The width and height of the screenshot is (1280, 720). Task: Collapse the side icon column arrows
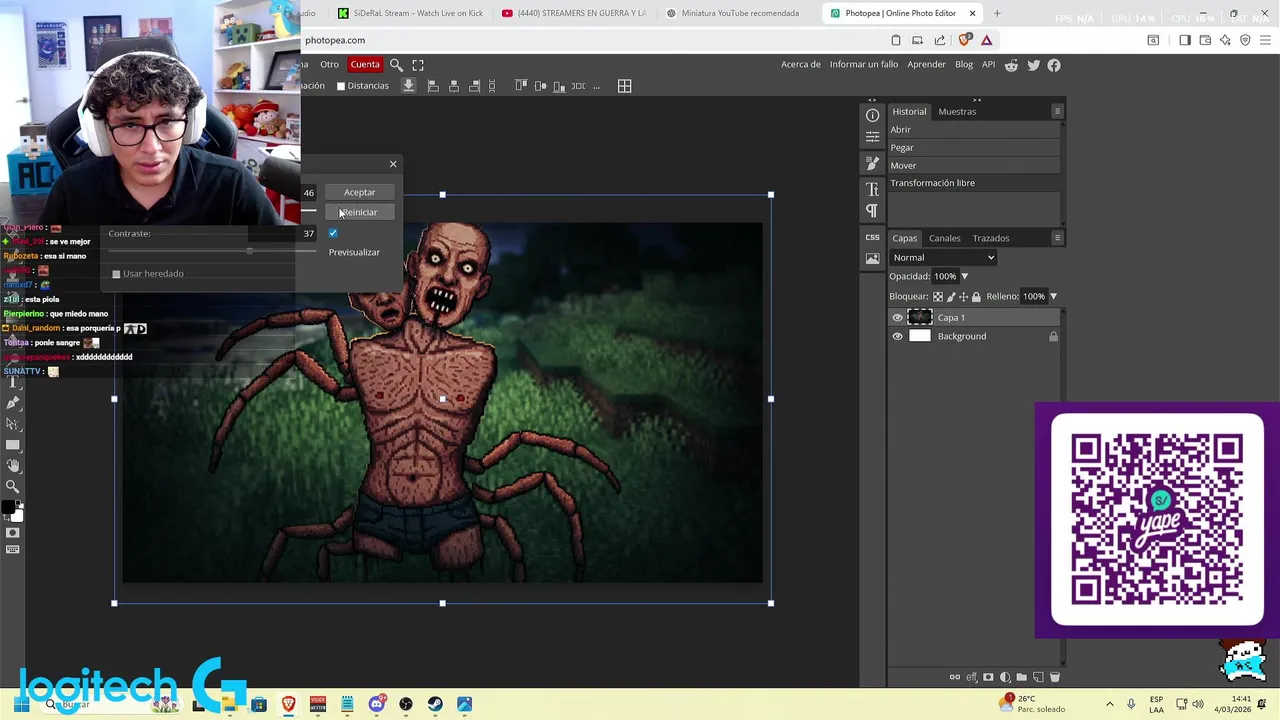872,100
